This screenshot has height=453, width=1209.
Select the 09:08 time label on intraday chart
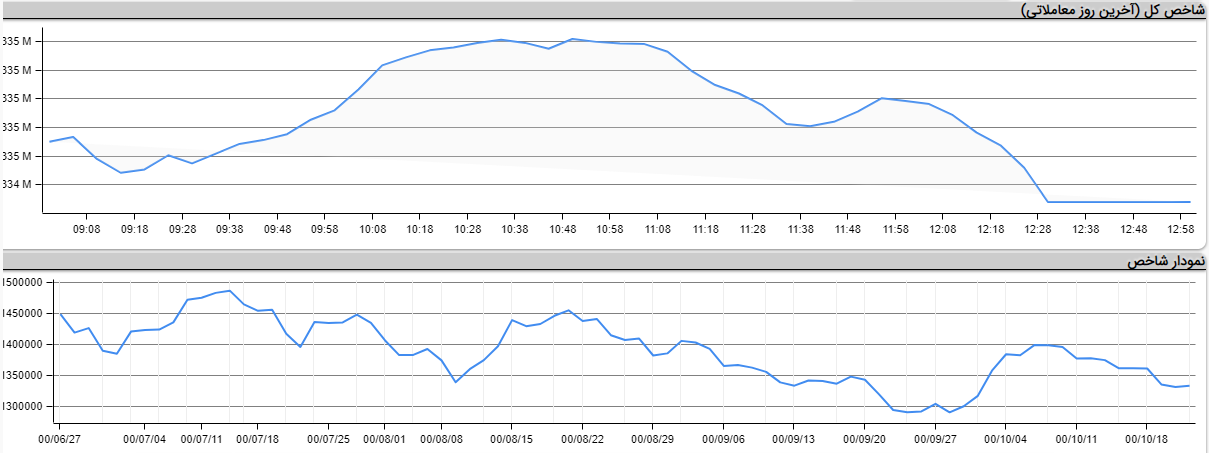[x=87, y=229]
